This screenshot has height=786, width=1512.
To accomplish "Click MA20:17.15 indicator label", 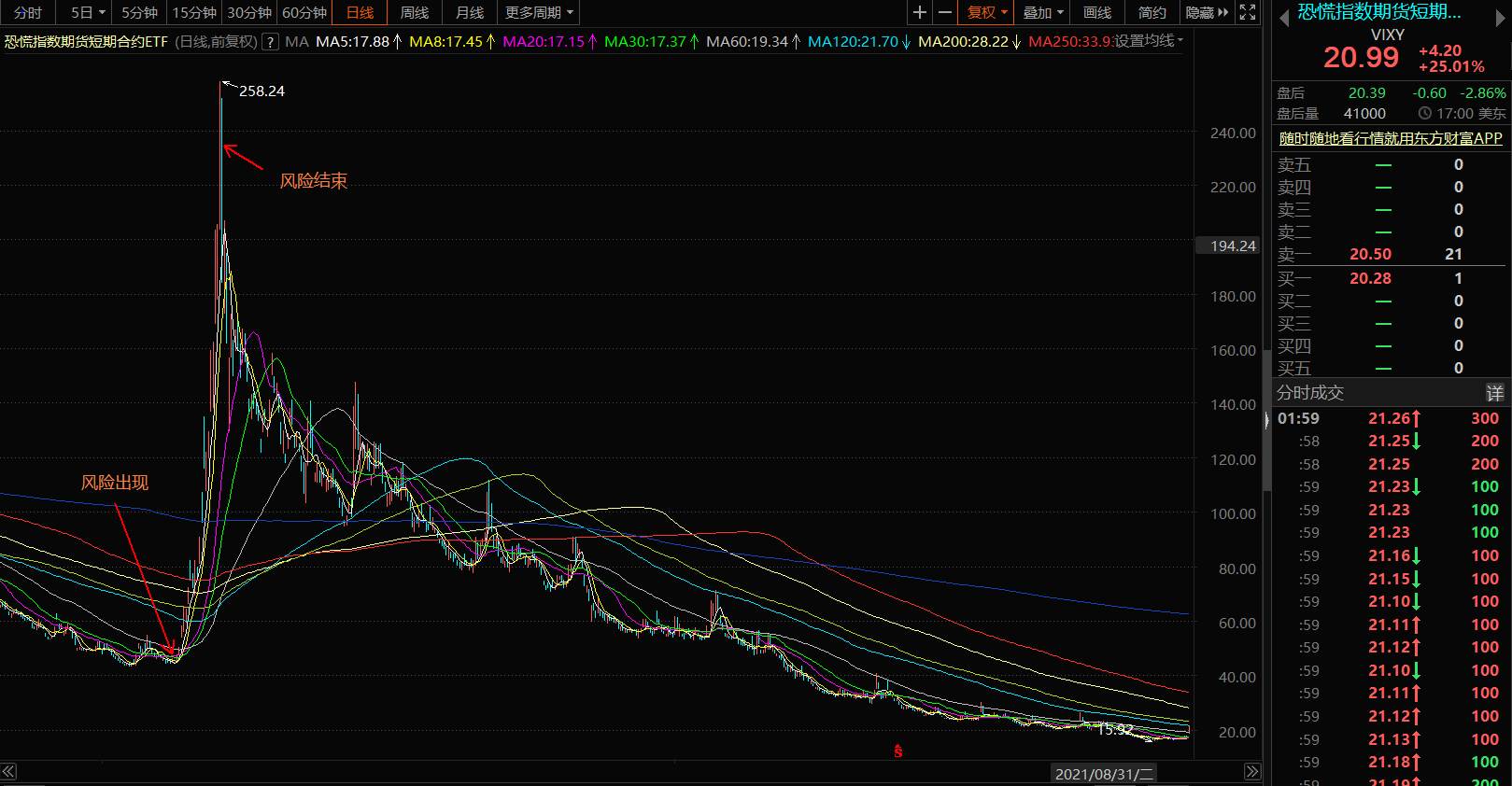I will click(x=550, y=41).
